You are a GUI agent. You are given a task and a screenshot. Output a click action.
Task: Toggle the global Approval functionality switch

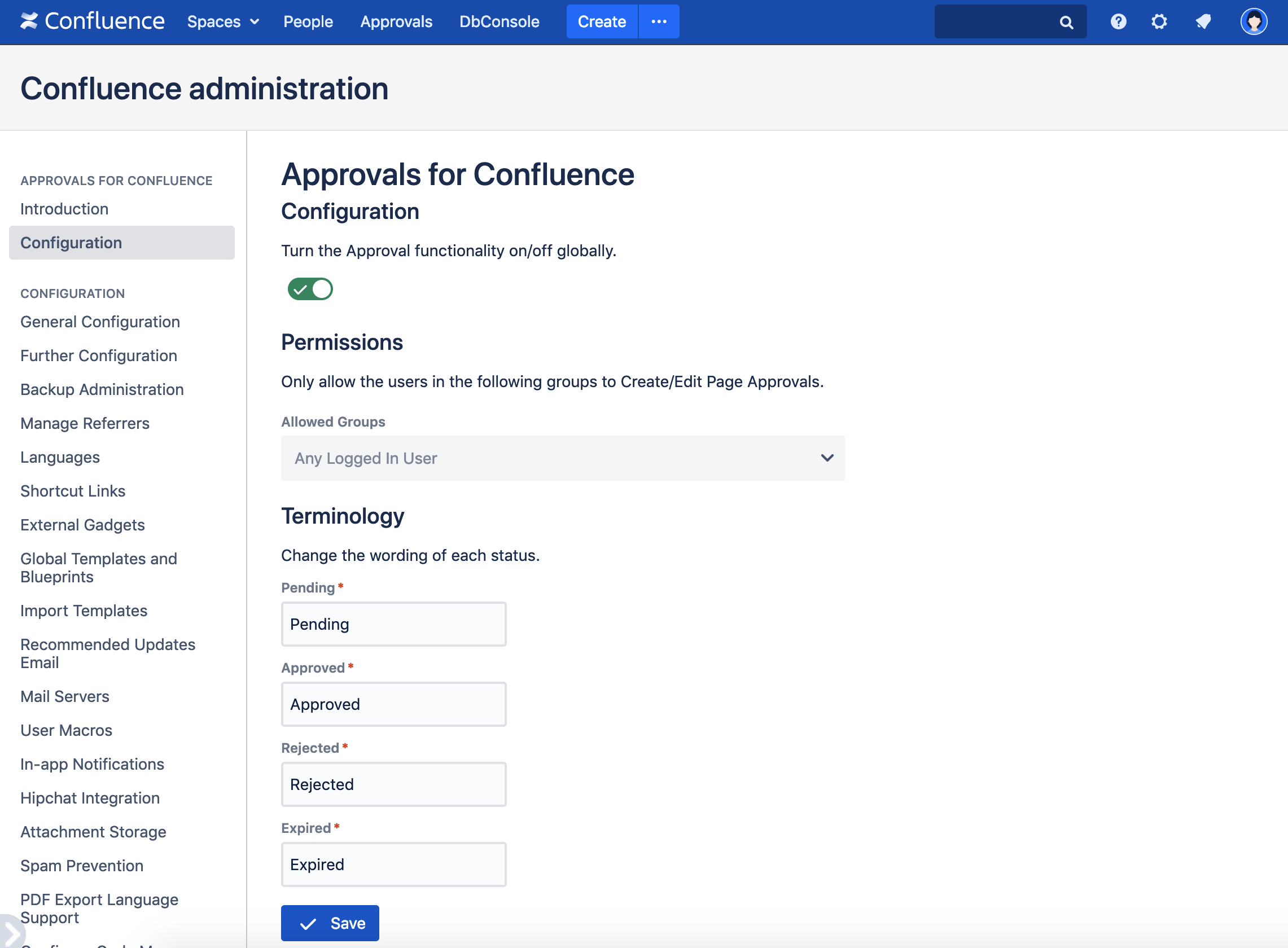(x=310, y=289)
